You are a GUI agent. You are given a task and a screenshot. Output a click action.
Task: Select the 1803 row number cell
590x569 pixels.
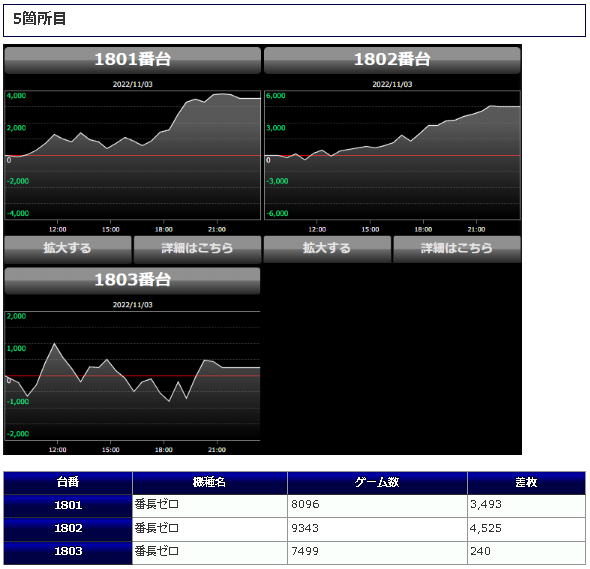[x=68, y=552]
